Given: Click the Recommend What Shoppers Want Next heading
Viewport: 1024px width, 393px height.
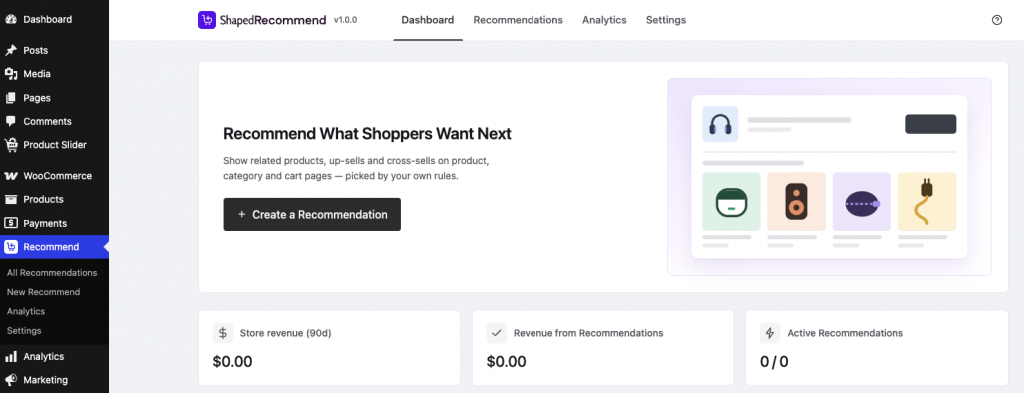Looking at the screenshot, I should point(368,134).
